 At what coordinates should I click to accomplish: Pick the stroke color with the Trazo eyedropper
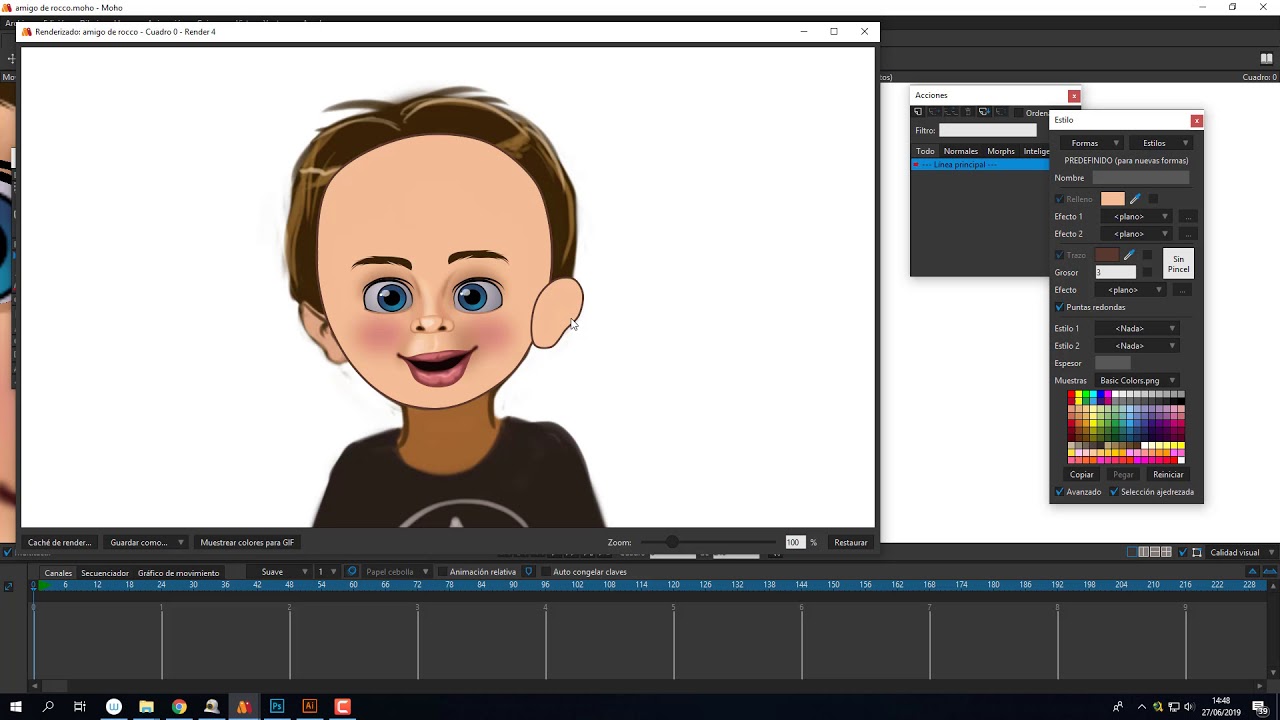click(x=1129, y=255)
